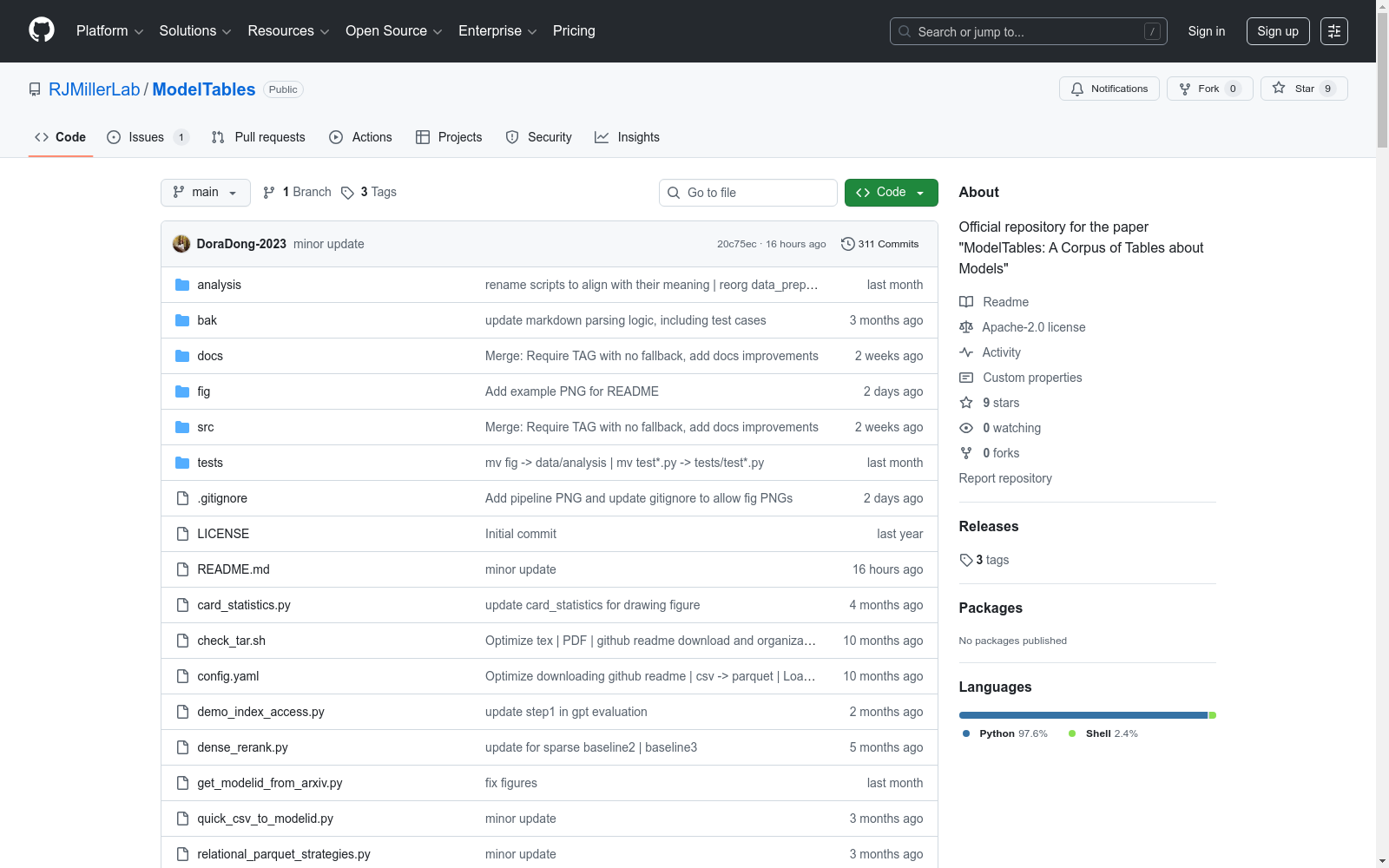Click the fig folder icon
Image resolution: width=1389 pixels, height=868 pixels.
tap(182, 391)
